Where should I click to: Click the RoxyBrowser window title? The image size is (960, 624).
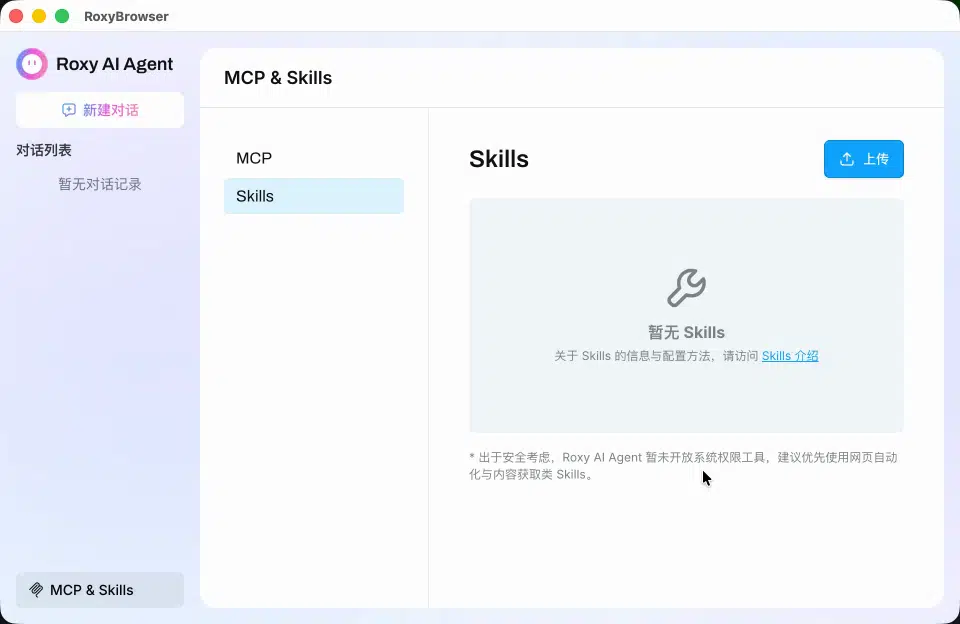(126, 17)
